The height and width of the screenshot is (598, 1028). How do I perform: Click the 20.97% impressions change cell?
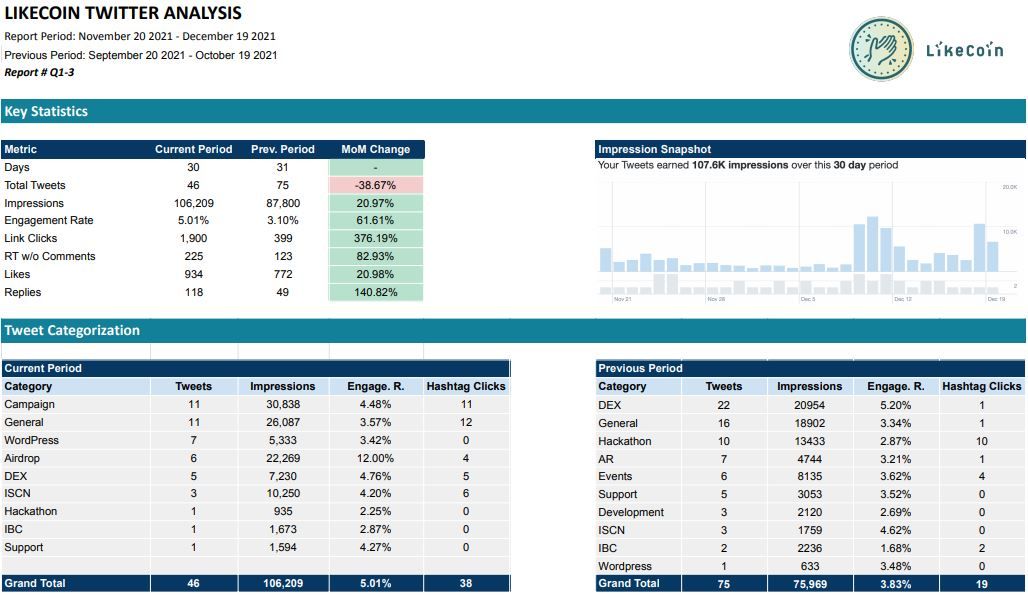point(376,203)
